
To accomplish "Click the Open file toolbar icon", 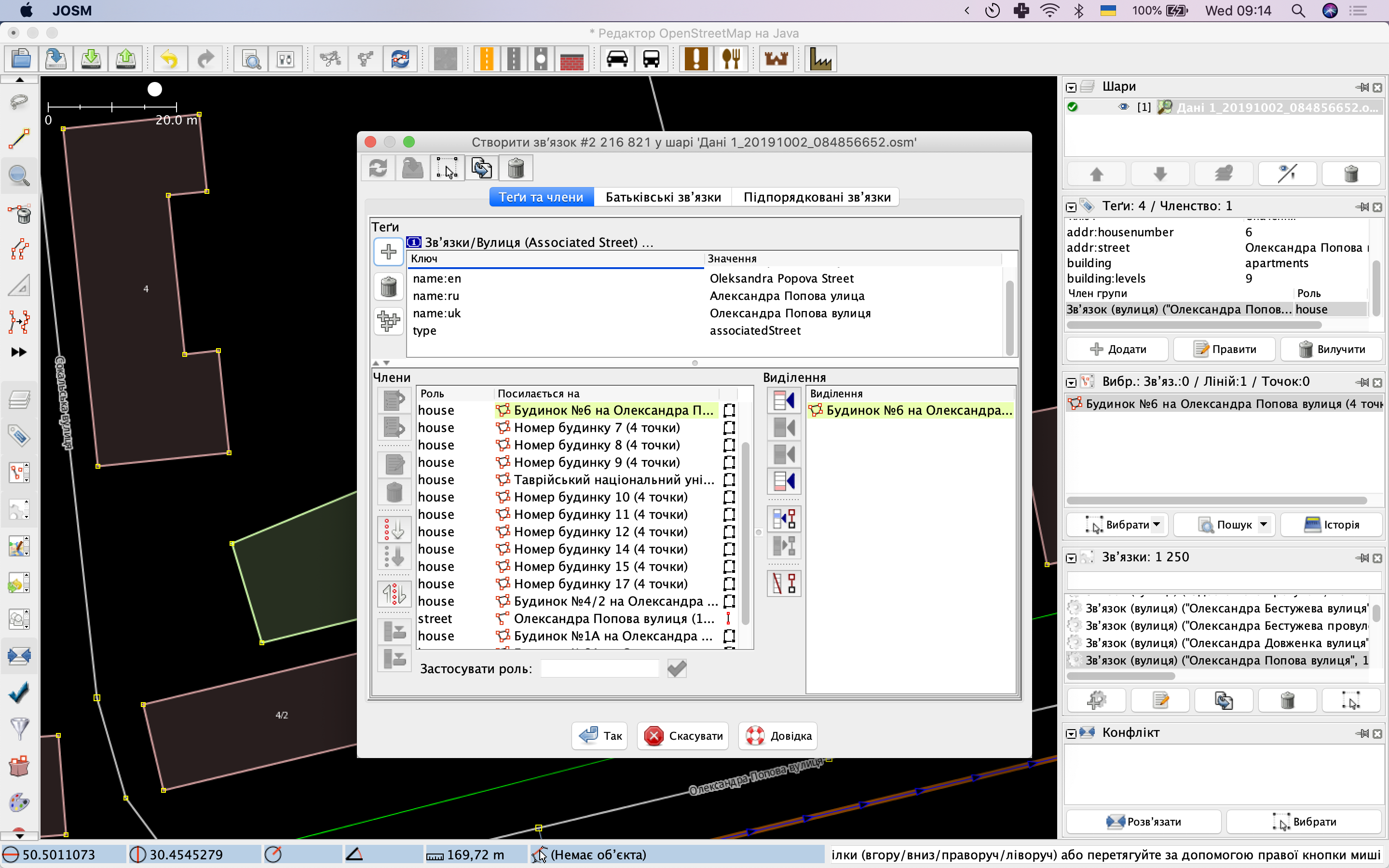I will pos(21,58).
